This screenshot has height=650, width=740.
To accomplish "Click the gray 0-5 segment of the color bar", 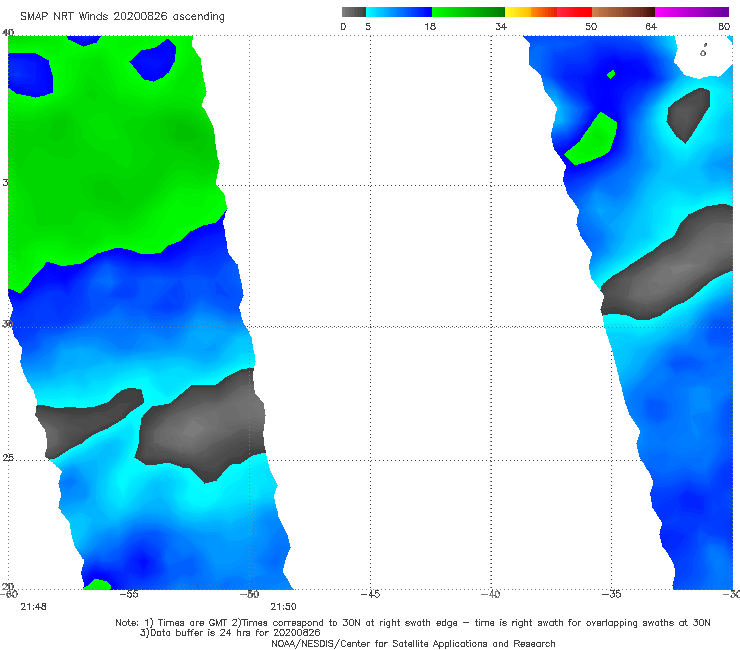I will [354, 12].
